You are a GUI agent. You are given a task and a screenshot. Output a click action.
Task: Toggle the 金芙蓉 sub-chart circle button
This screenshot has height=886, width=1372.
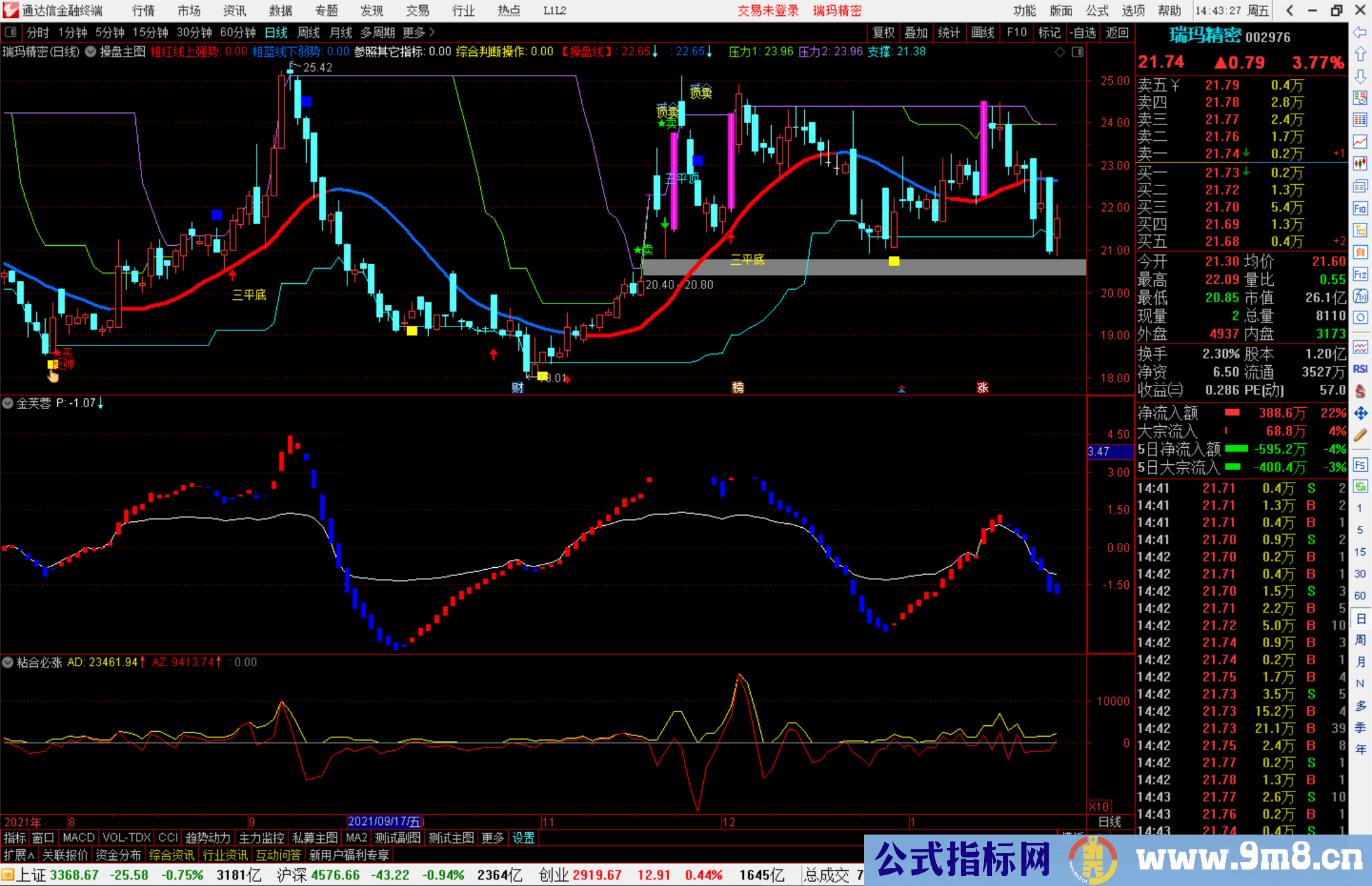[8, 403]
